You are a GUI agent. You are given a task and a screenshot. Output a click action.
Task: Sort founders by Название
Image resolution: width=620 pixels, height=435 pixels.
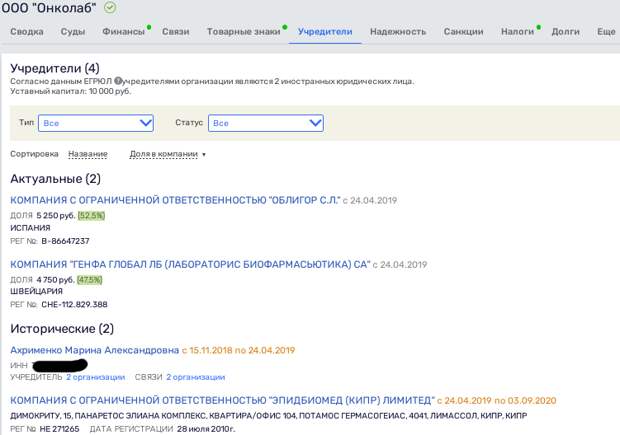click(88, 154)
